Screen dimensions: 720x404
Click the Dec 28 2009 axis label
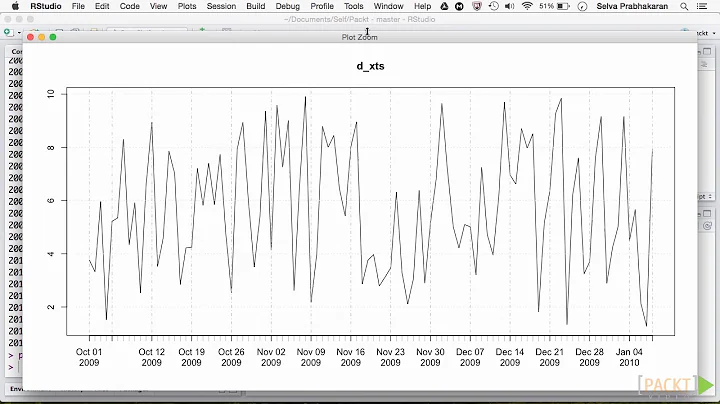[590, 357]
